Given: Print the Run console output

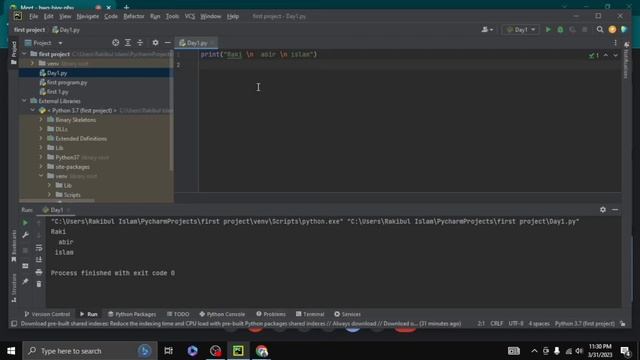Looking at the screenshot, I should click(39, 272).
